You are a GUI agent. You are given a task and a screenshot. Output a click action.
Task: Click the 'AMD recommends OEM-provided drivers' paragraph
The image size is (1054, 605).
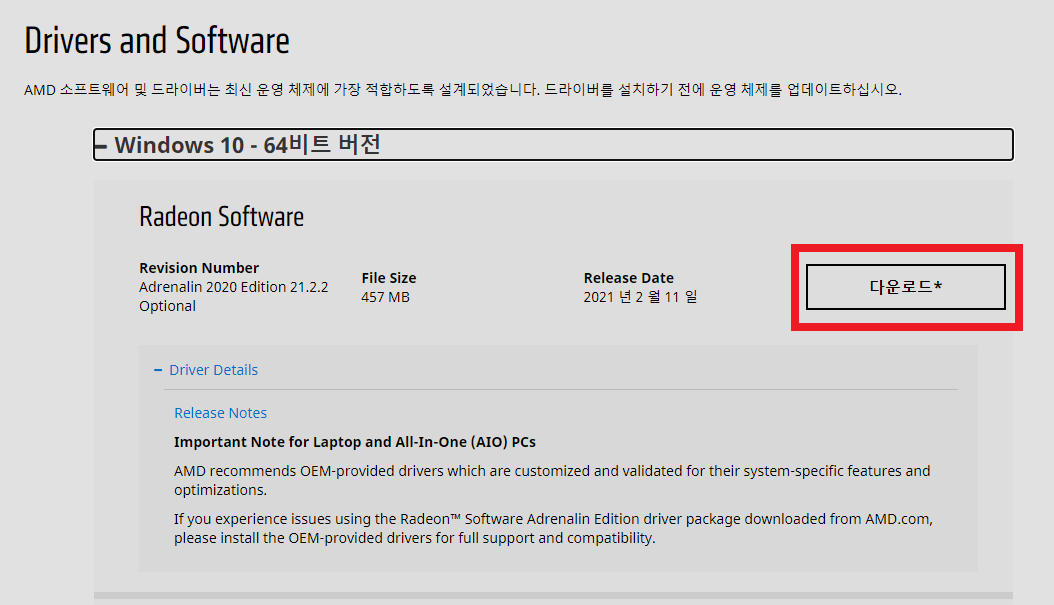[x=552, y=480]
